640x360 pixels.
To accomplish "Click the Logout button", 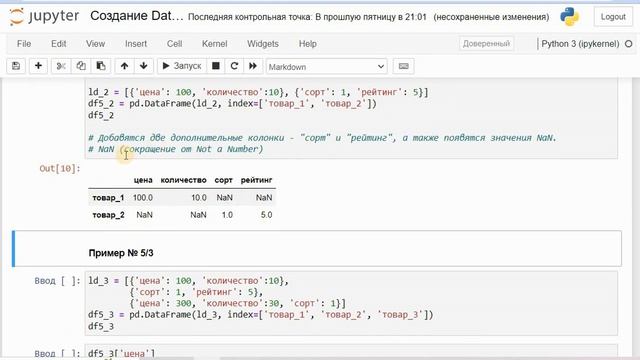I will 613,17.
